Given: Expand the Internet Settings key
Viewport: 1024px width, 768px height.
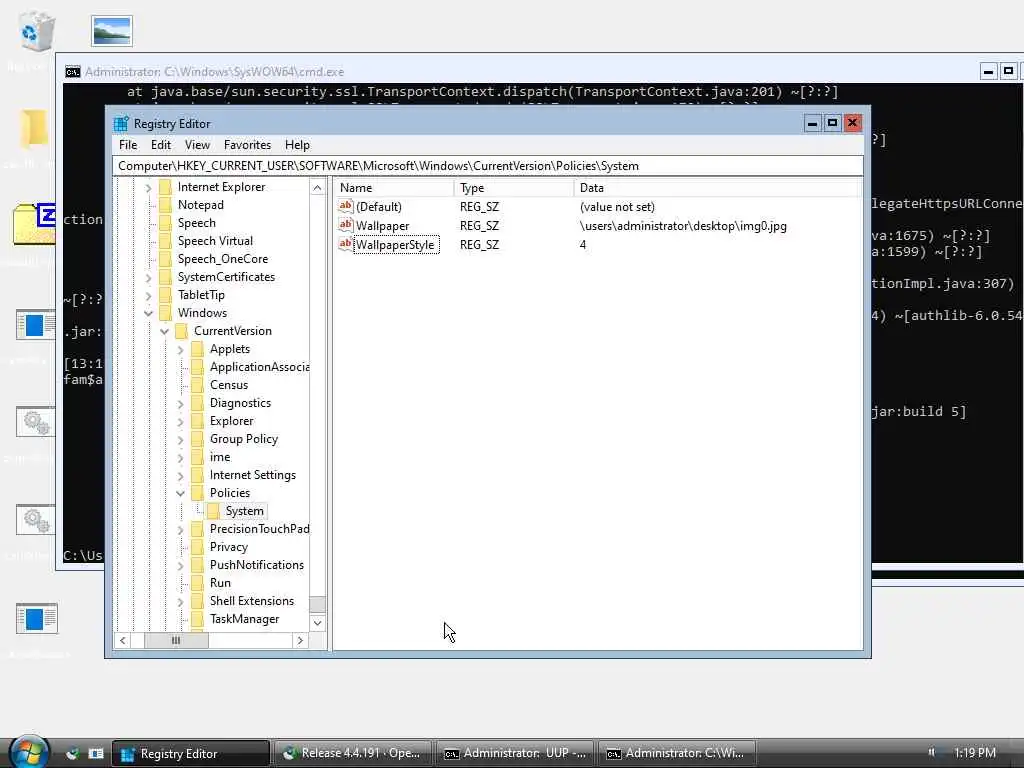Looking at the screenshot, I should [181, 475].
